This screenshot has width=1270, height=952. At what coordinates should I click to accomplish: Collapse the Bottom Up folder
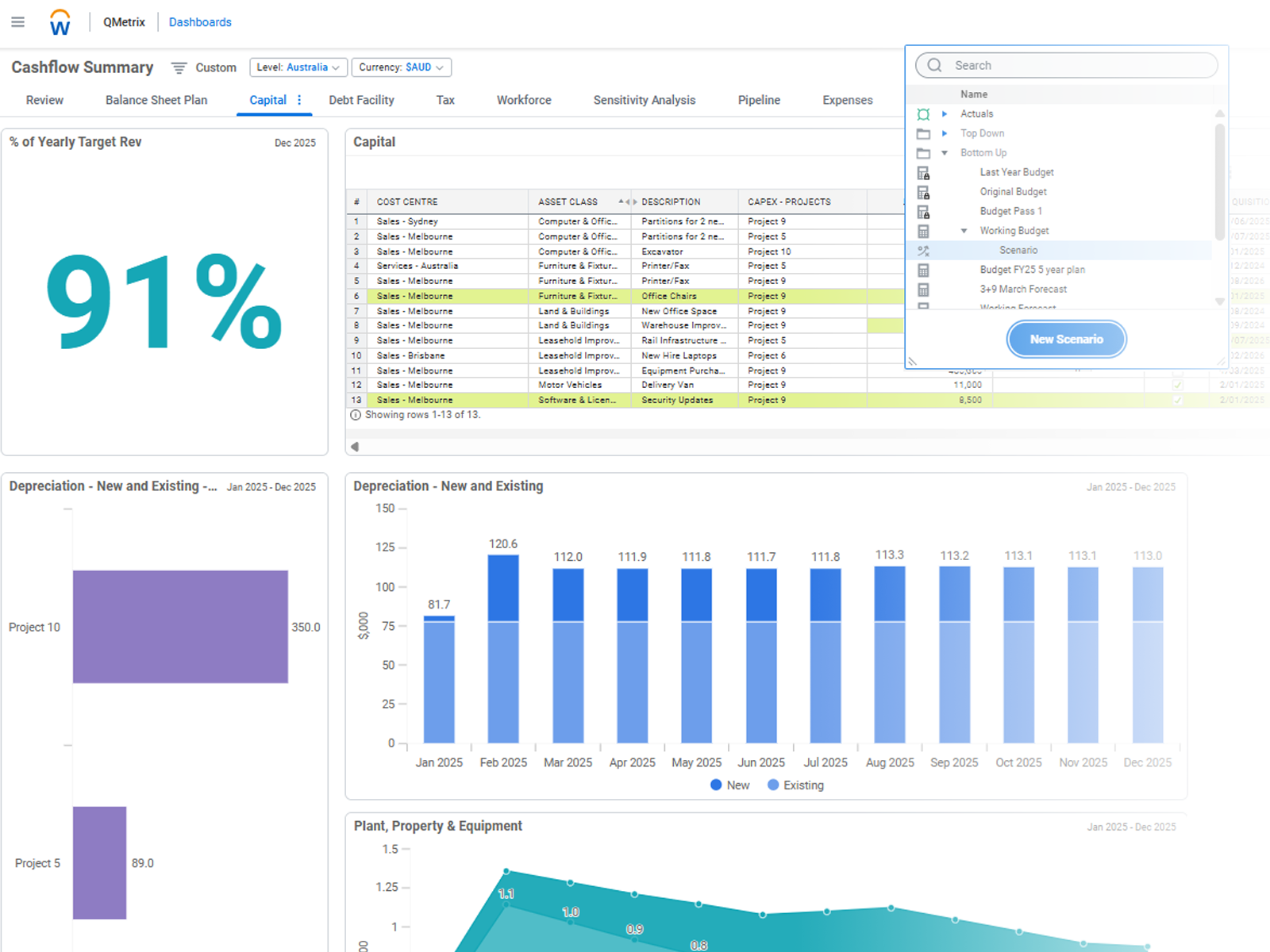945,153
